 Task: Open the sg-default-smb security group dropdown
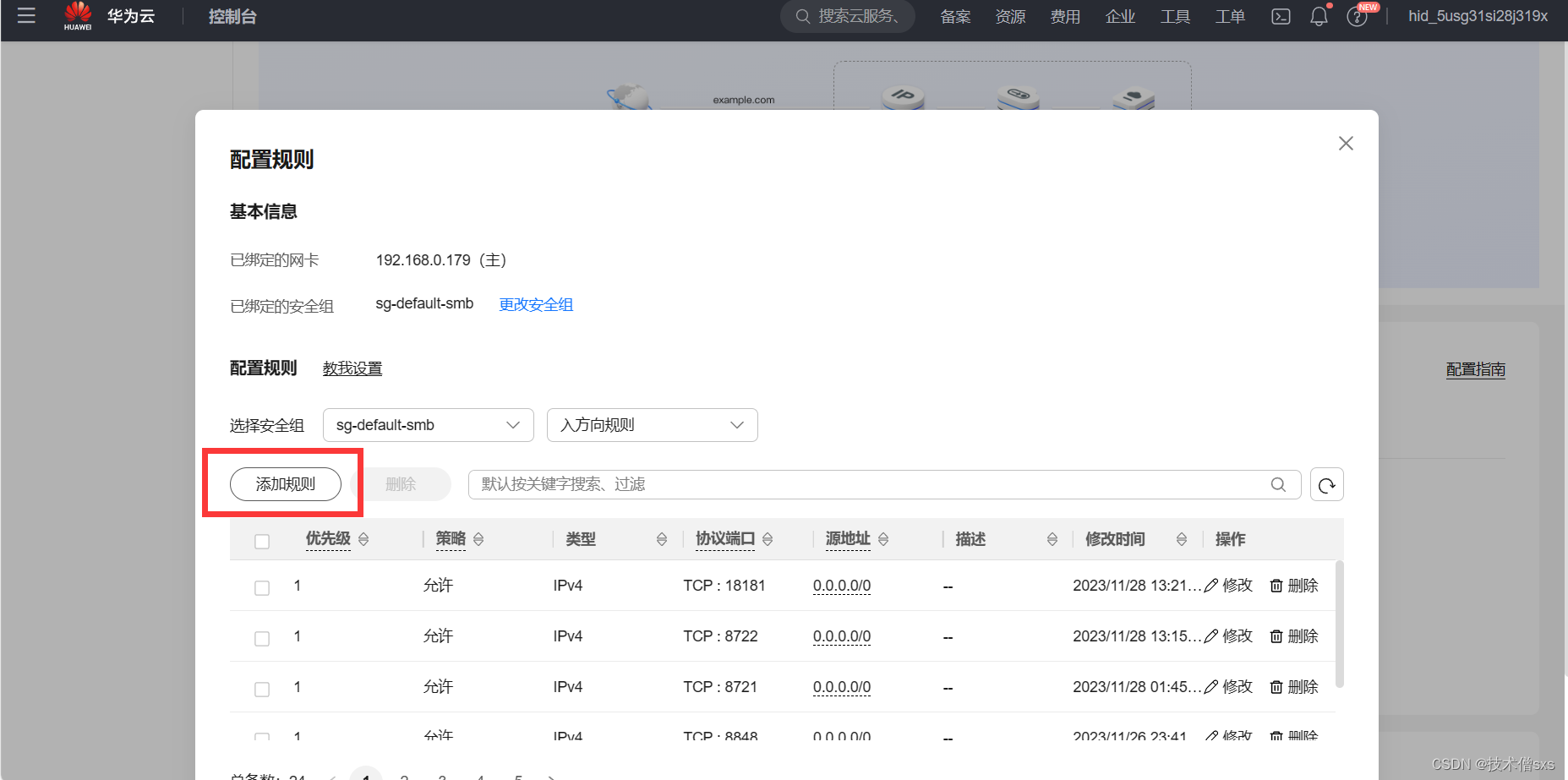[x=429, y=425]
